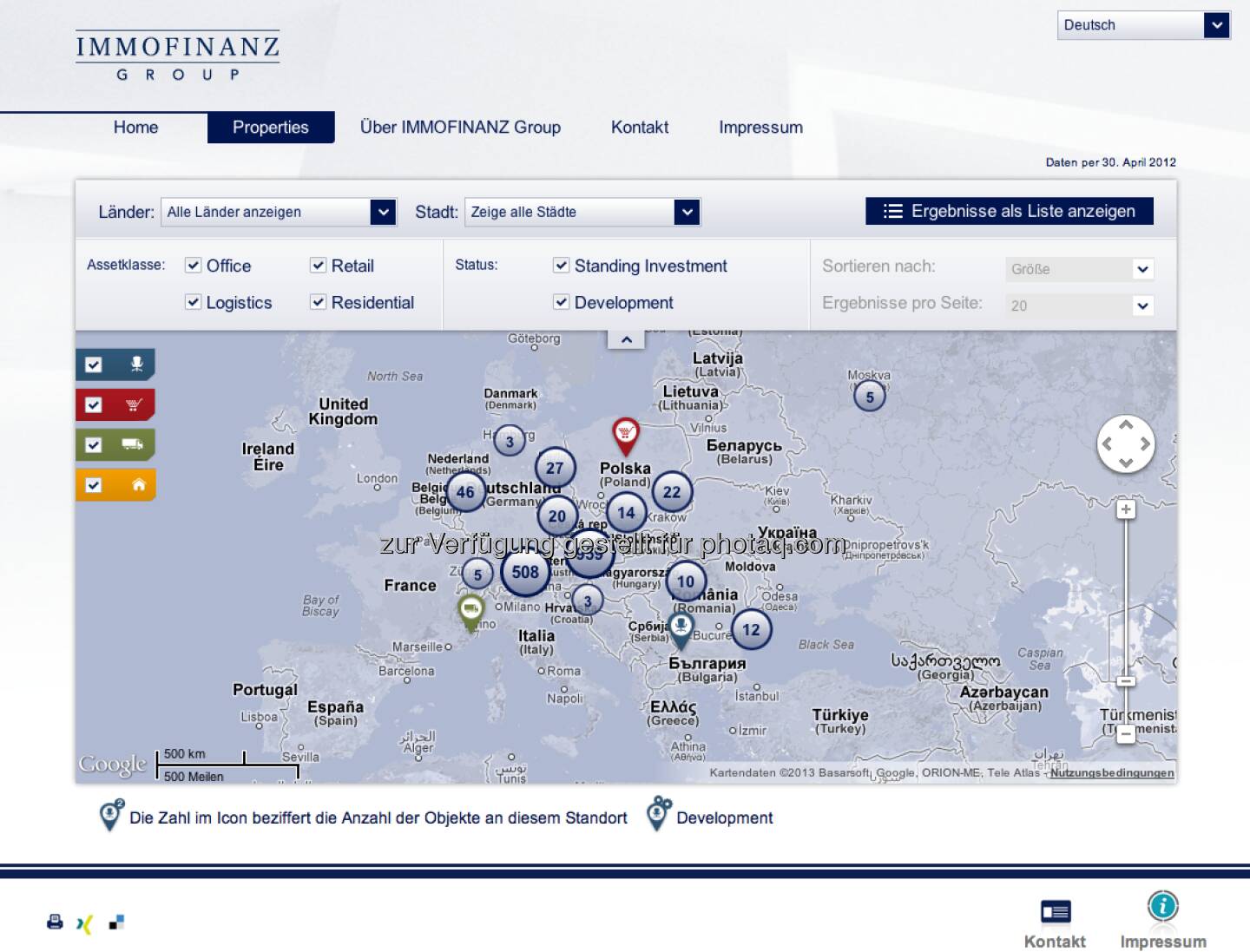1250x952 pixels.
Task: Click the cluster marker showing 14
Action: click(626, 512)
